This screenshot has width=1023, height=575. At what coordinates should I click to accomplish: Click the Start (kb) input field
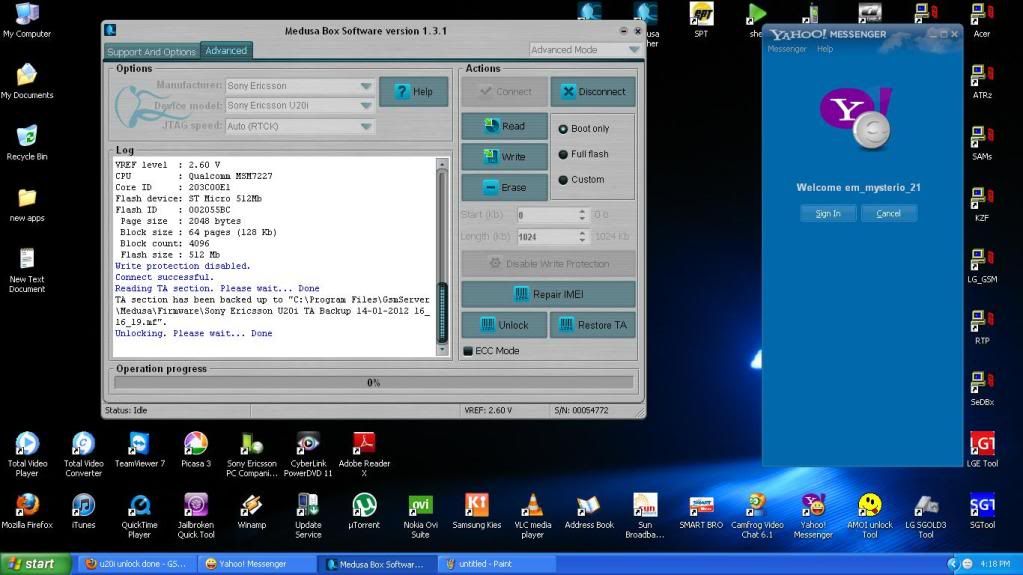pos(547,215)
